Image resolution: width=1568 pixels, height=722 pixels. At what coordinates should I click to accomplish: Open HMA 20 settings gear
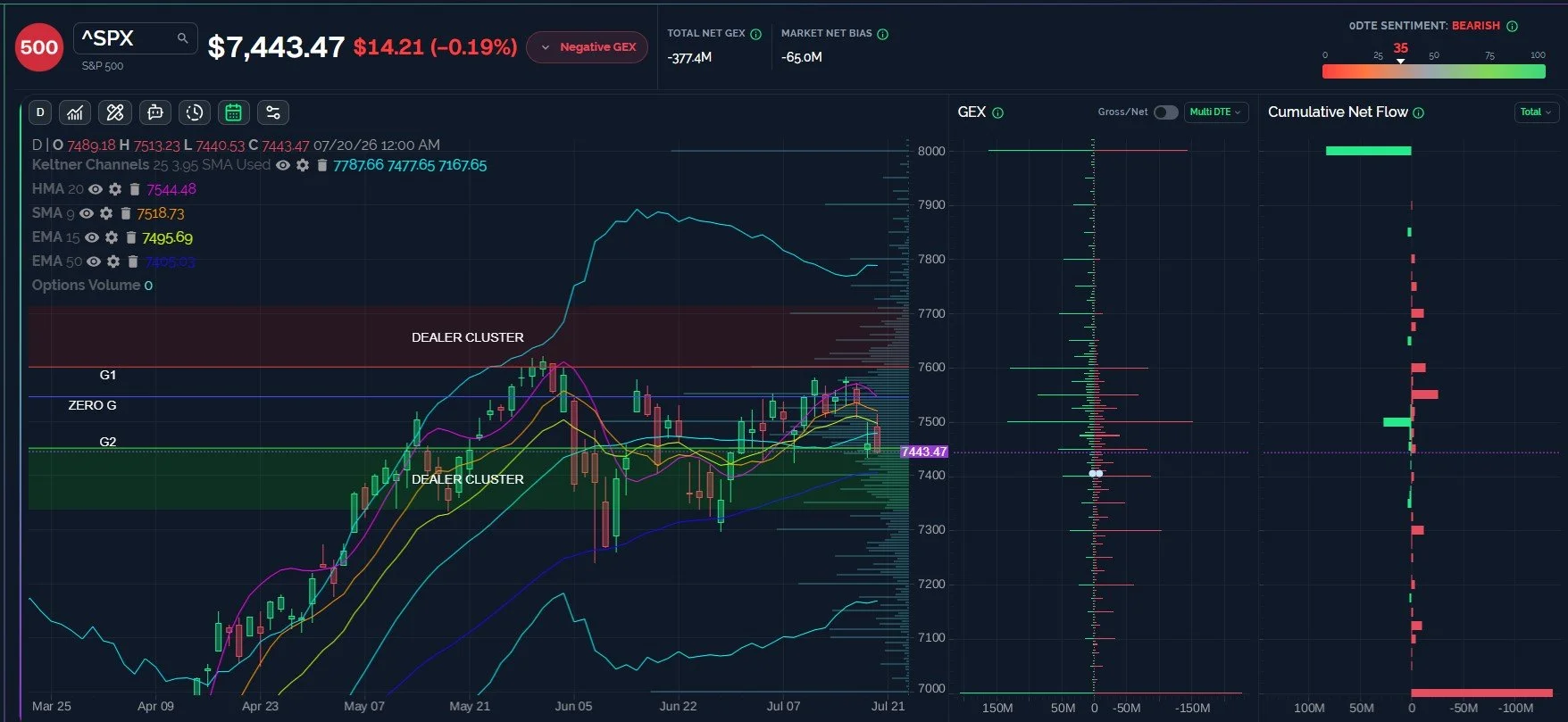click(115, 189)
